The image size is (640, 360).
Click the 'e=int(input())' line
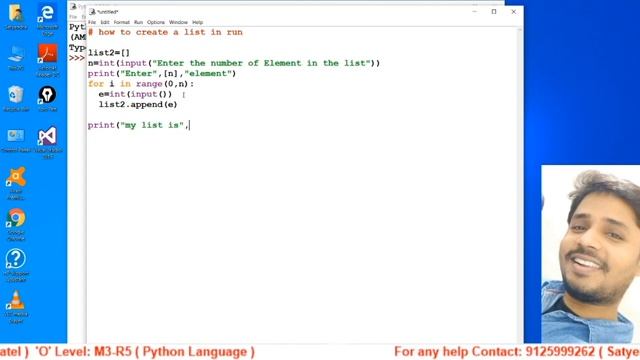click(135, 94)
